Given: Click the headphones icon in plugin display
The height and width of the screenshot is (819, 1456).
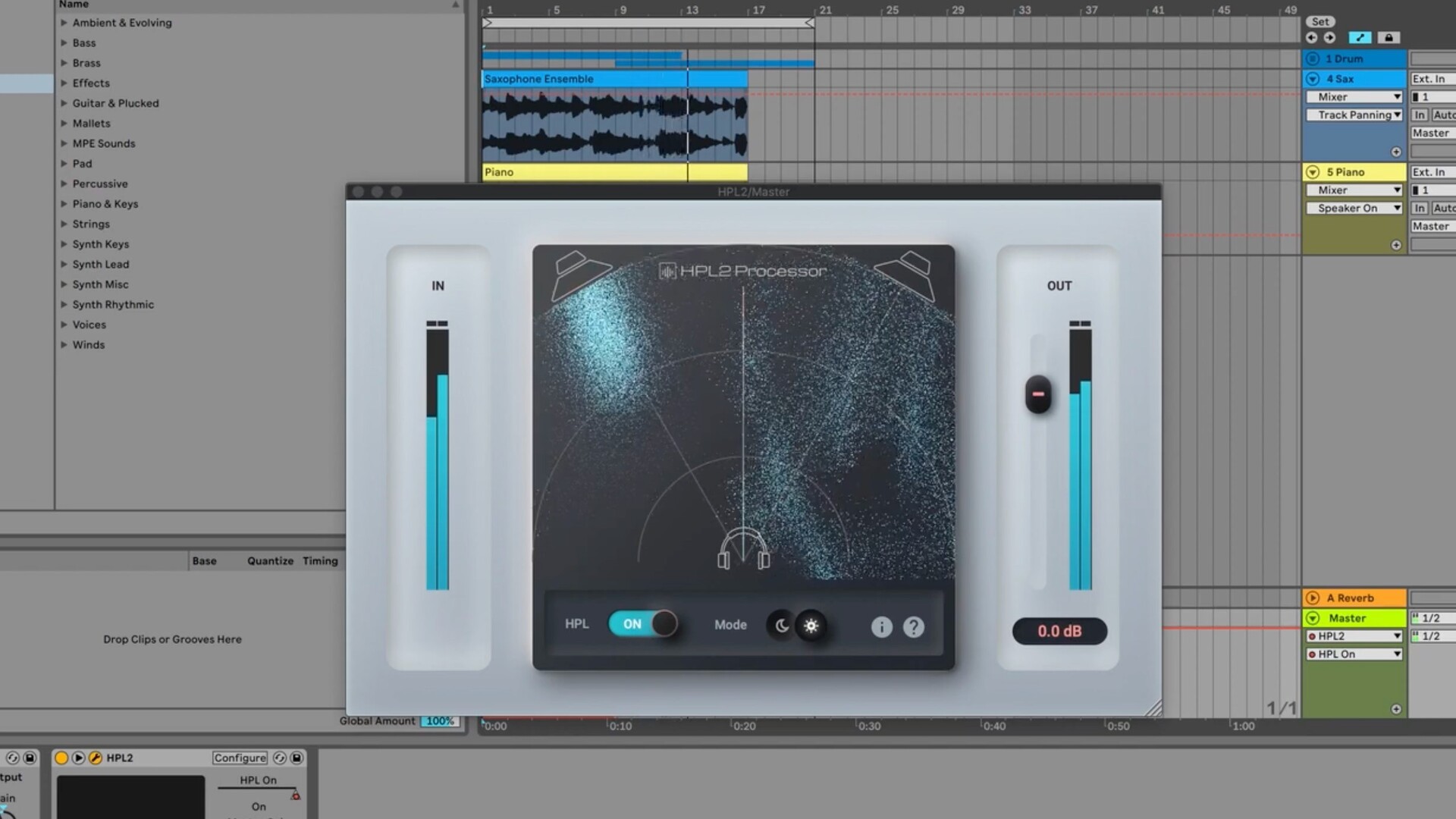Looking at the screenshot, I should coord(743,549).
